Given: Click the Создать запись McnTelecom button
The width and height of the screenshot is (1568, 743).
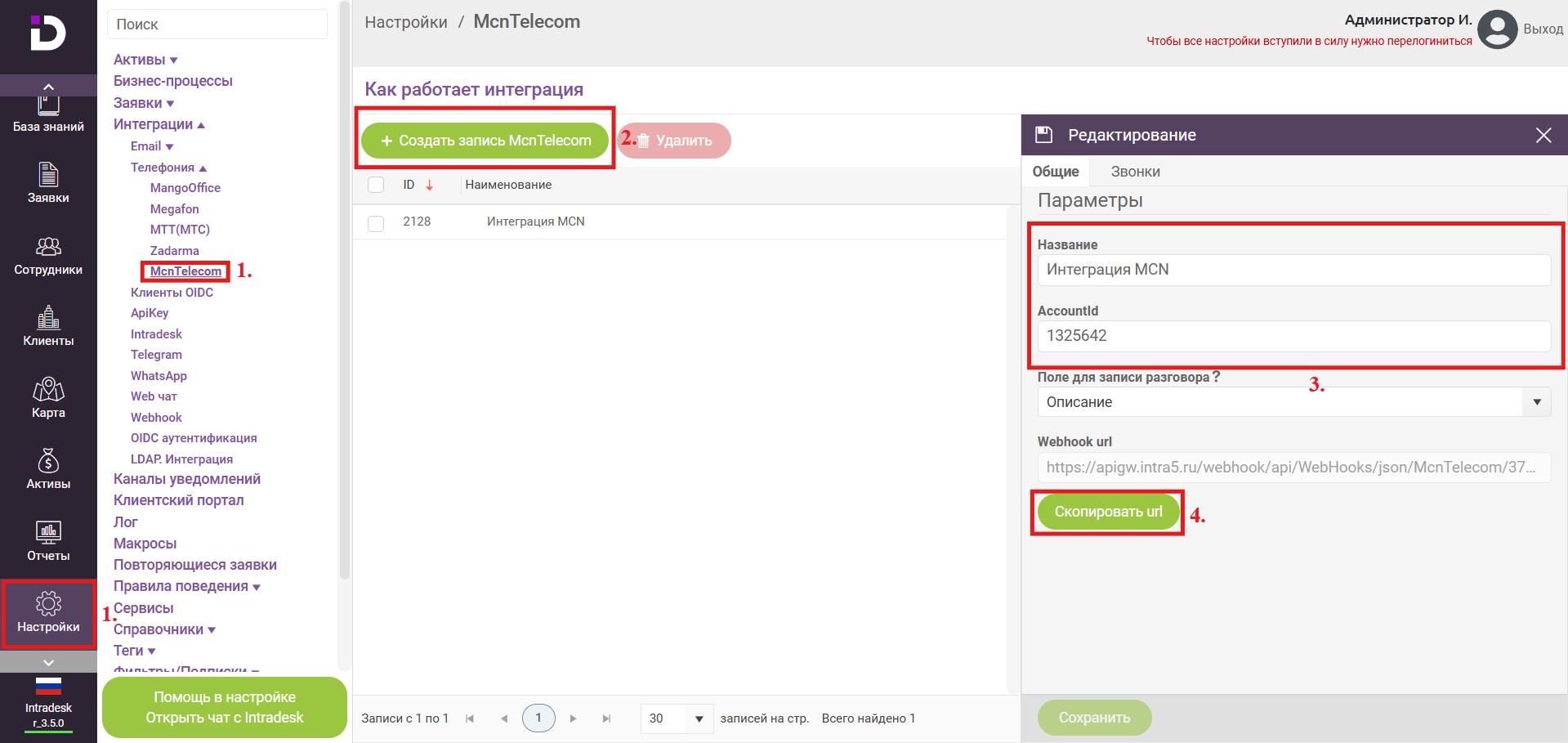Looking at the screenshot, I should [x=485, y=141].
